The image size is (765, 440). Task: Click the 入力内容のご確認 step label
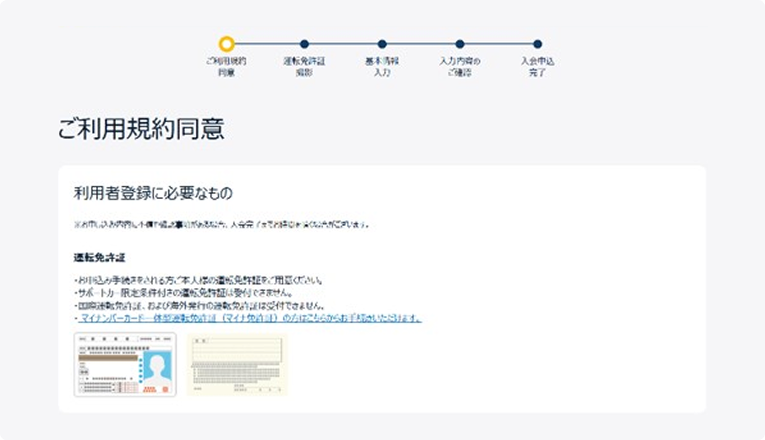[460, 67]
